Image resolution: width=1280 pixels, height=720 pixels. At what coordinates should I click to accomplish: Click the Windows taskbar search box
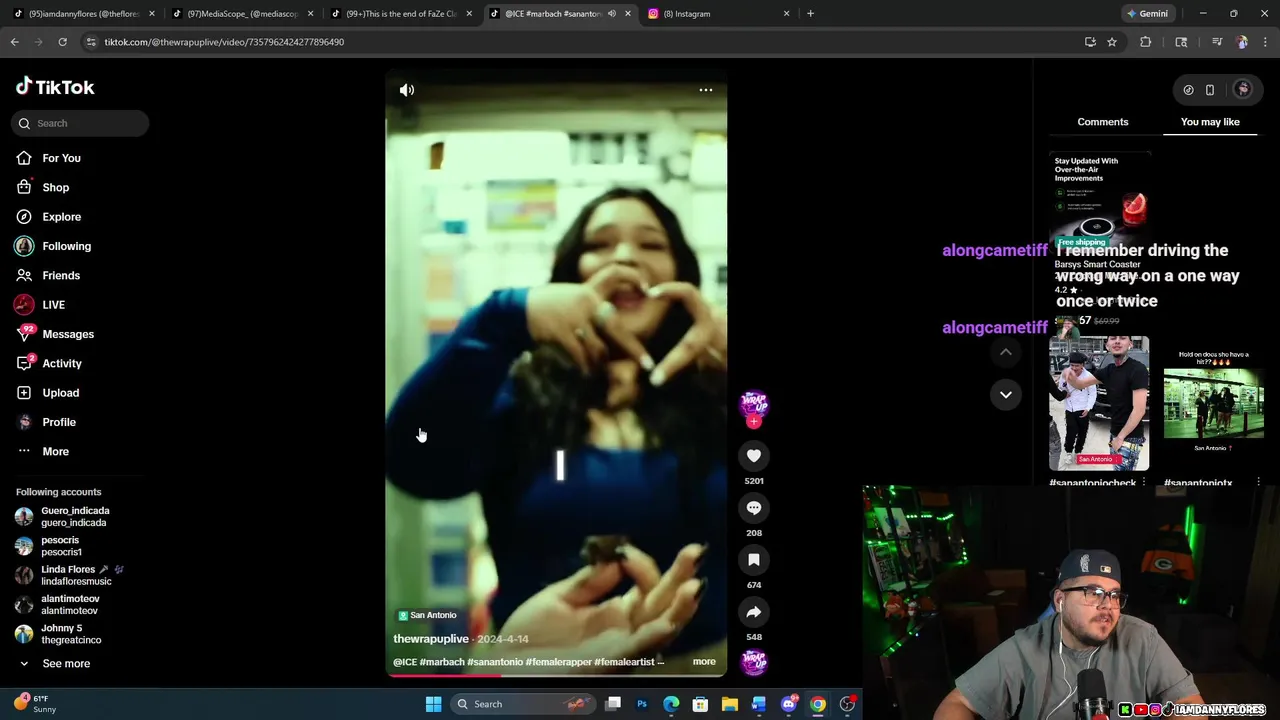pos(522,704)
